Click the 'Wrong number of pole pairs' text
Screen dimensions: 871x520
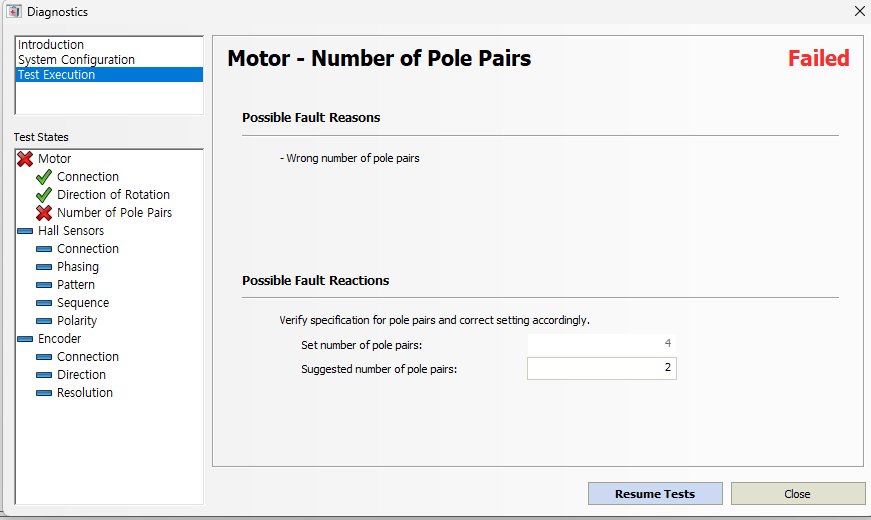353,158
